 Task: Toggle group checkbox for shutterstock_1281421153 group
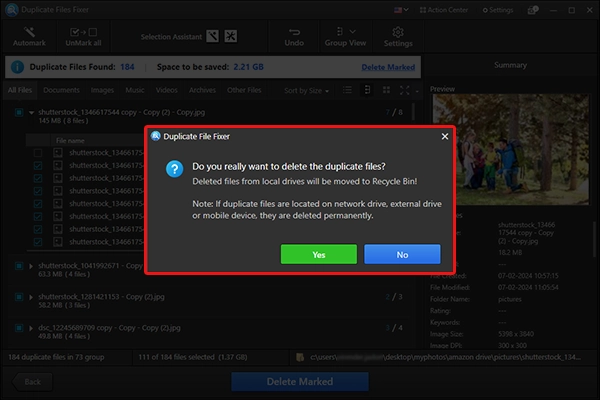19,297
